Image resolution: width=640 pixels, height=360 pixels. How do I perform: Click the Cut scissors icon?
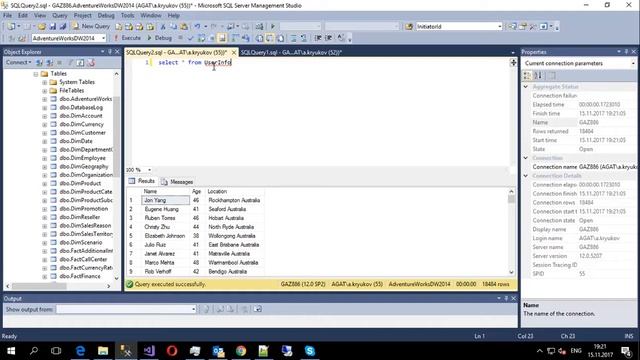[x=163, y=27]
